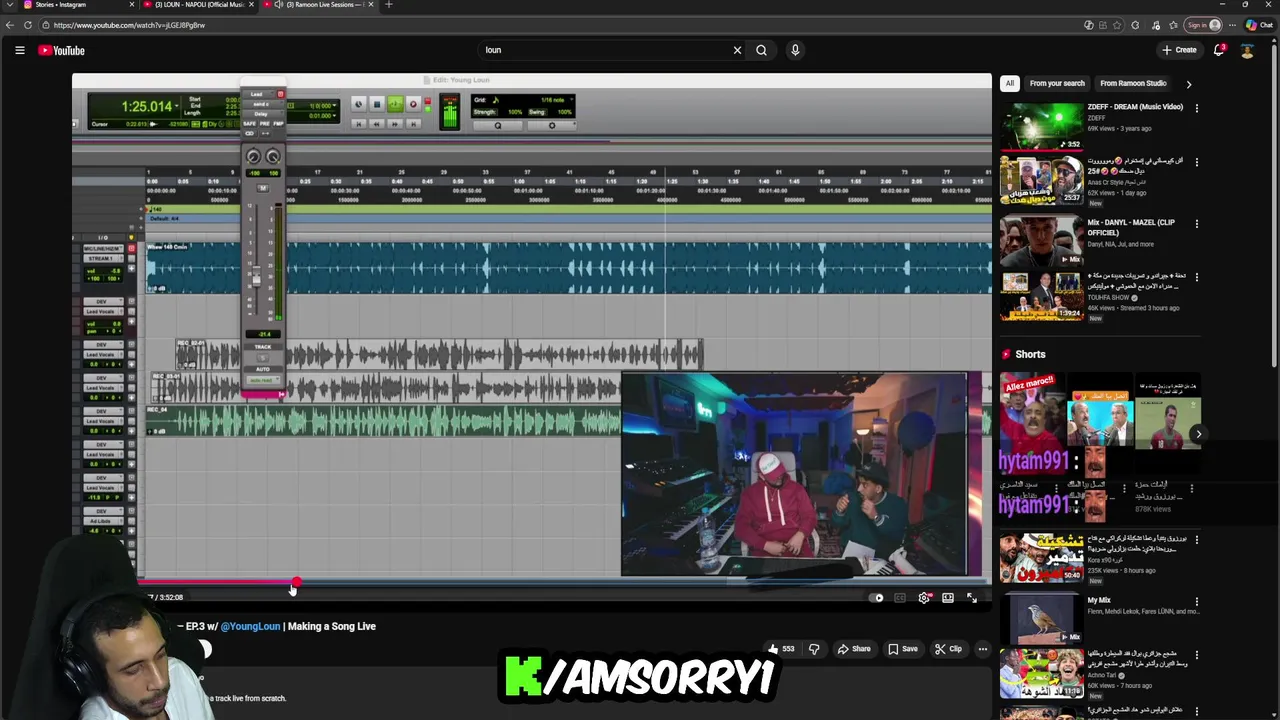This screenshot has height=720, width=1280.
Task: Open My Mix bird thumbnail
Action: [1041, 619]
